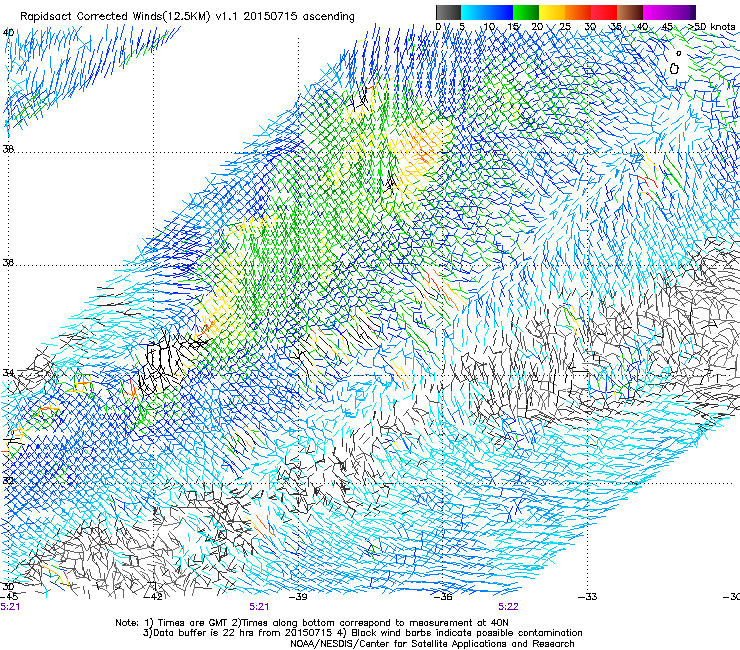Screen dimensions: 740x650
Task: Click the legend's '40' knots tick label
Action: (642, 26)
